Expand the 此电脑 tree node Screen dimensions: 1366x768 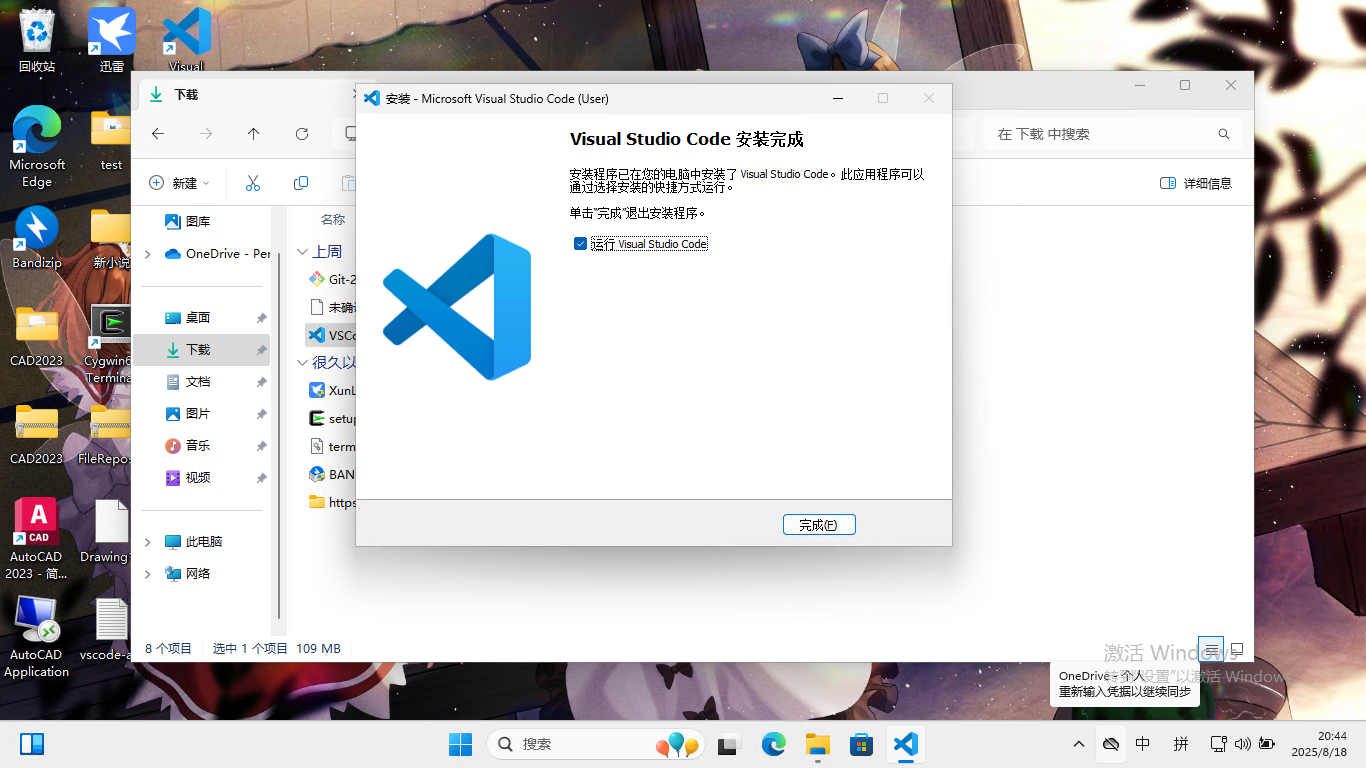[x=148, y=542]
